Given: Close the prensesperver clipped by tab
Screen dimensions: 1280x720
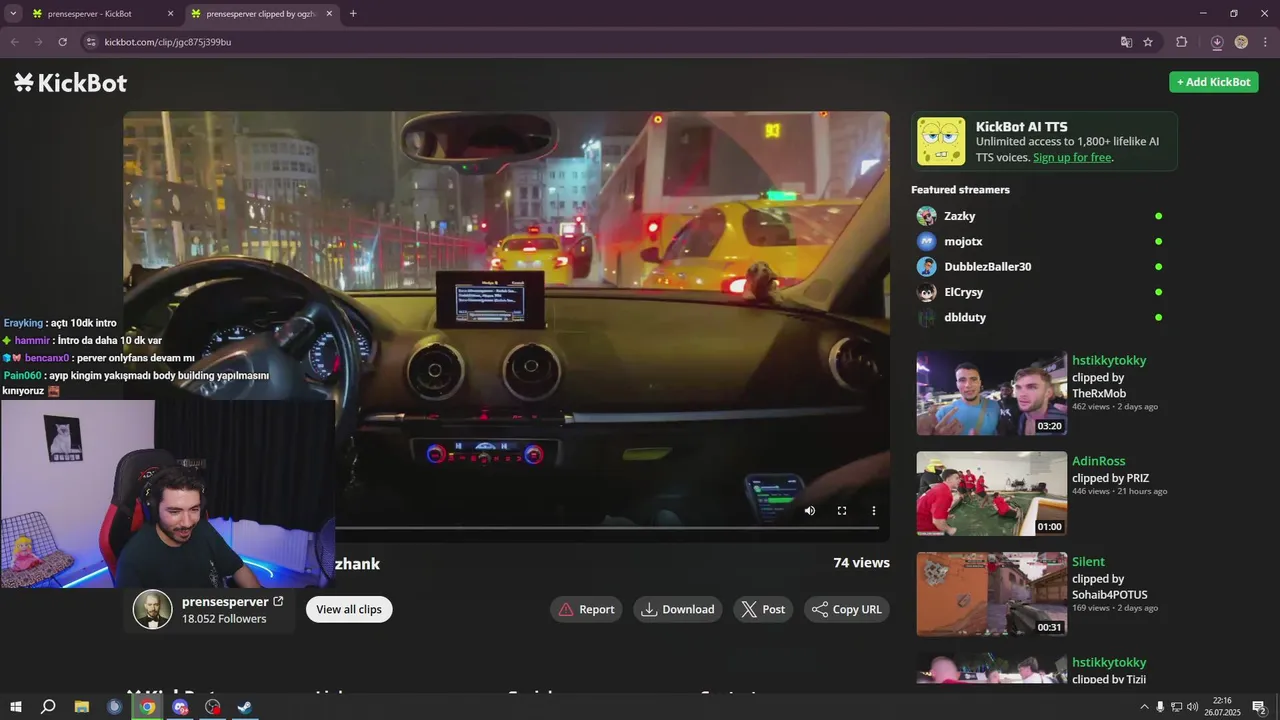Looking at the screenshot, I should coord(329,14).
